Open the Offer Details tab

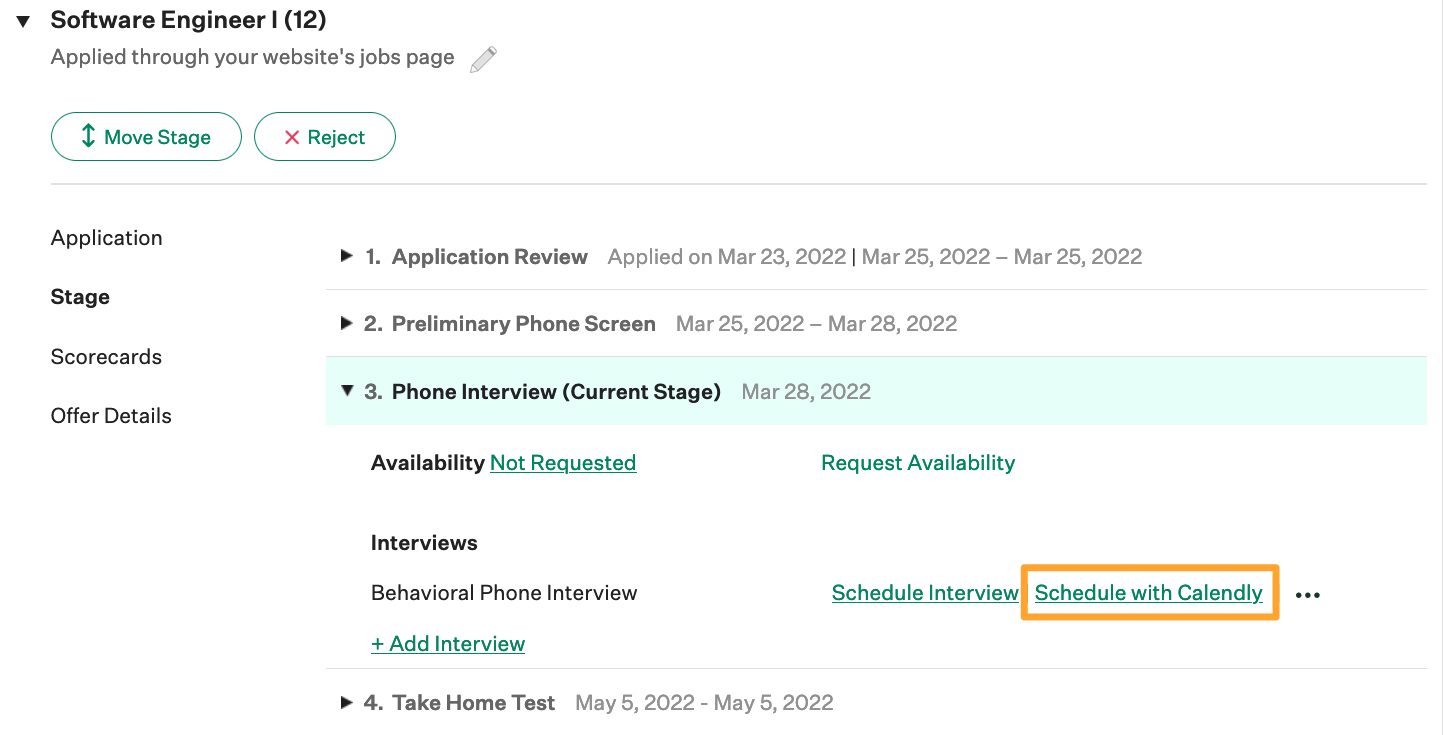[111, 416]
